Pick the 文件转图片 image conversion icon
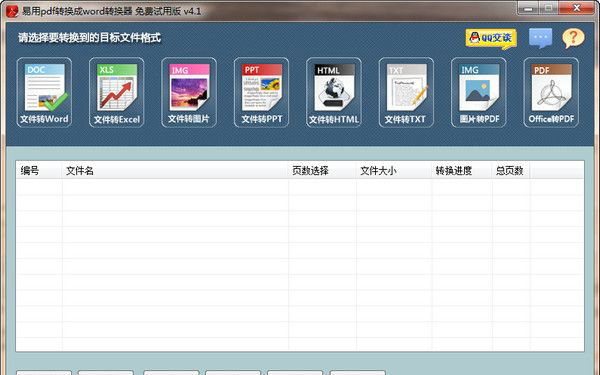 coord(189,92)
